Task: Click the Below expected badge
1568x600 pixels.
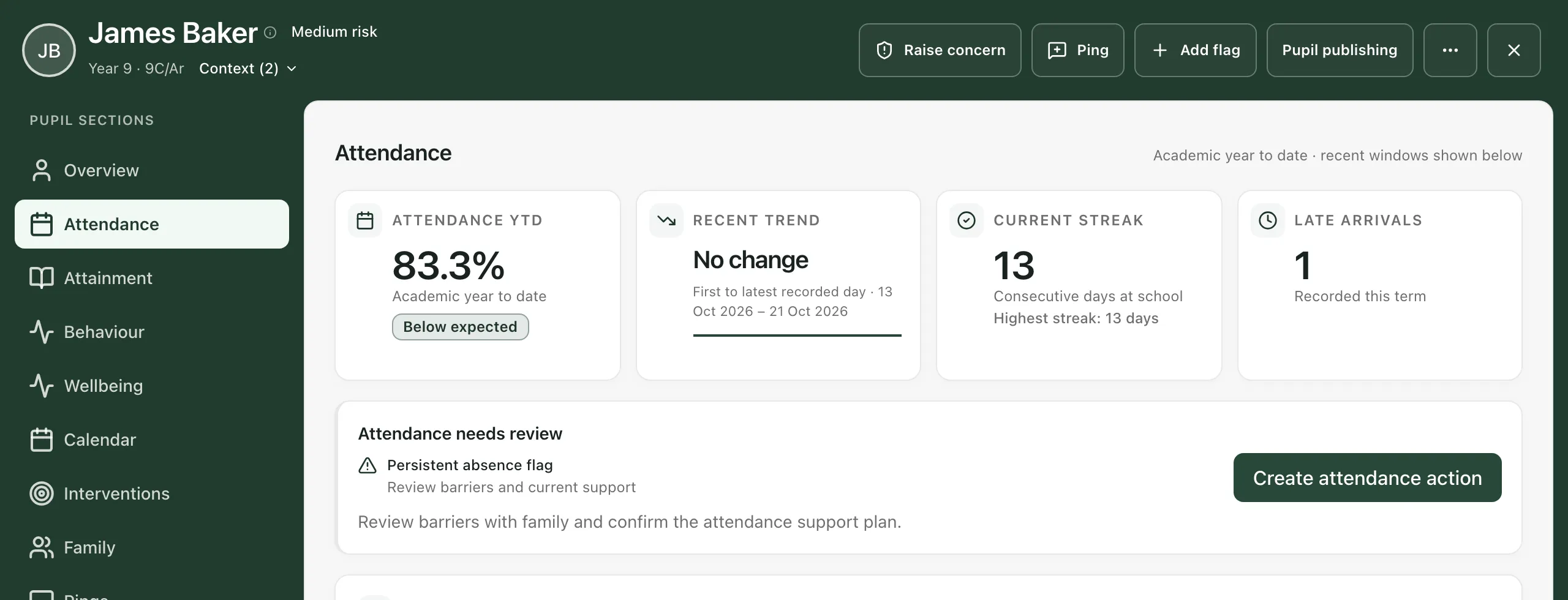Action: (x=461, y=327)
